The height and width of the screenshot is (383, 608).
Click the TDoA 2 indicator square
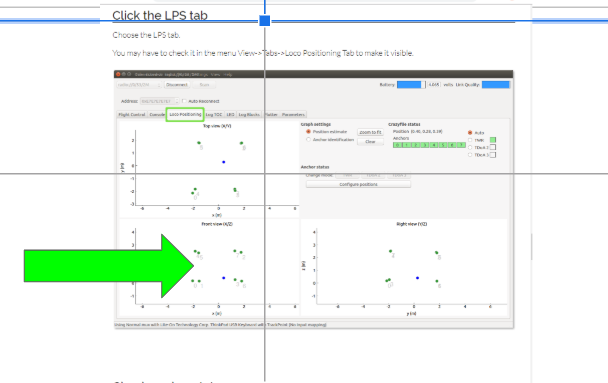493,147
